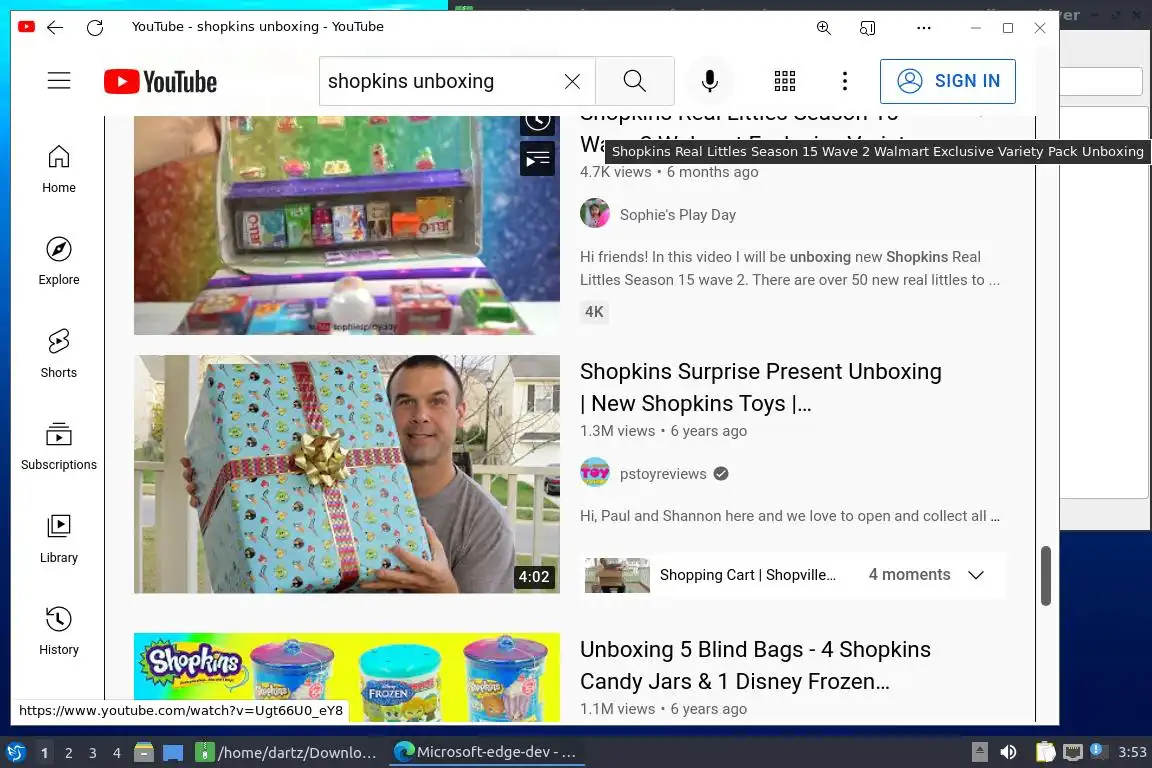The width and height of the screenshot is (1152, 768).
Task: Switch to workspace 4 in taskbar
Action: (117, 753)
